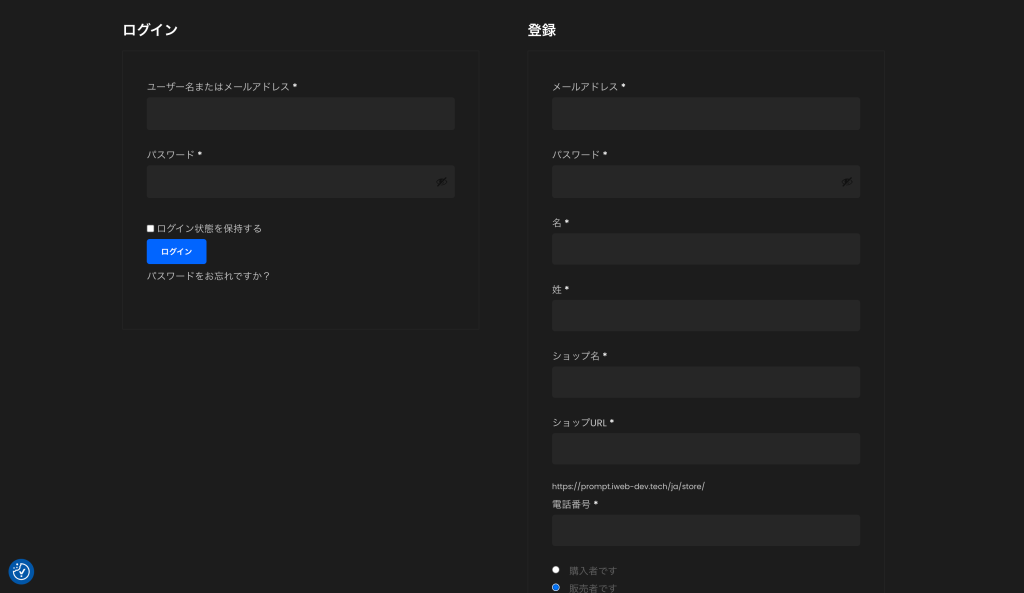Select the 販売者です radio button
Screen dimensions: 1024x593
point(556,587)
